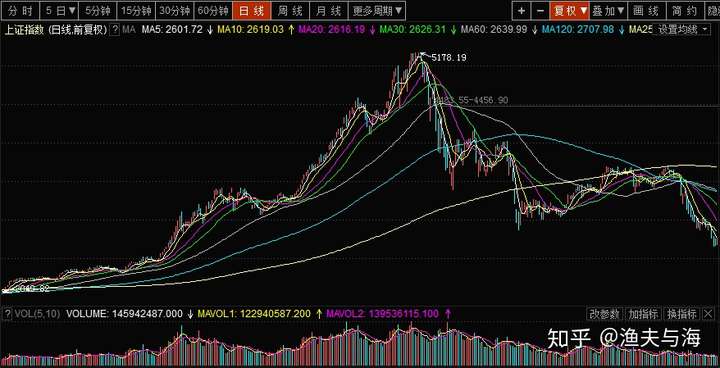Select the 15分钟 period tab

pos(136,10)
